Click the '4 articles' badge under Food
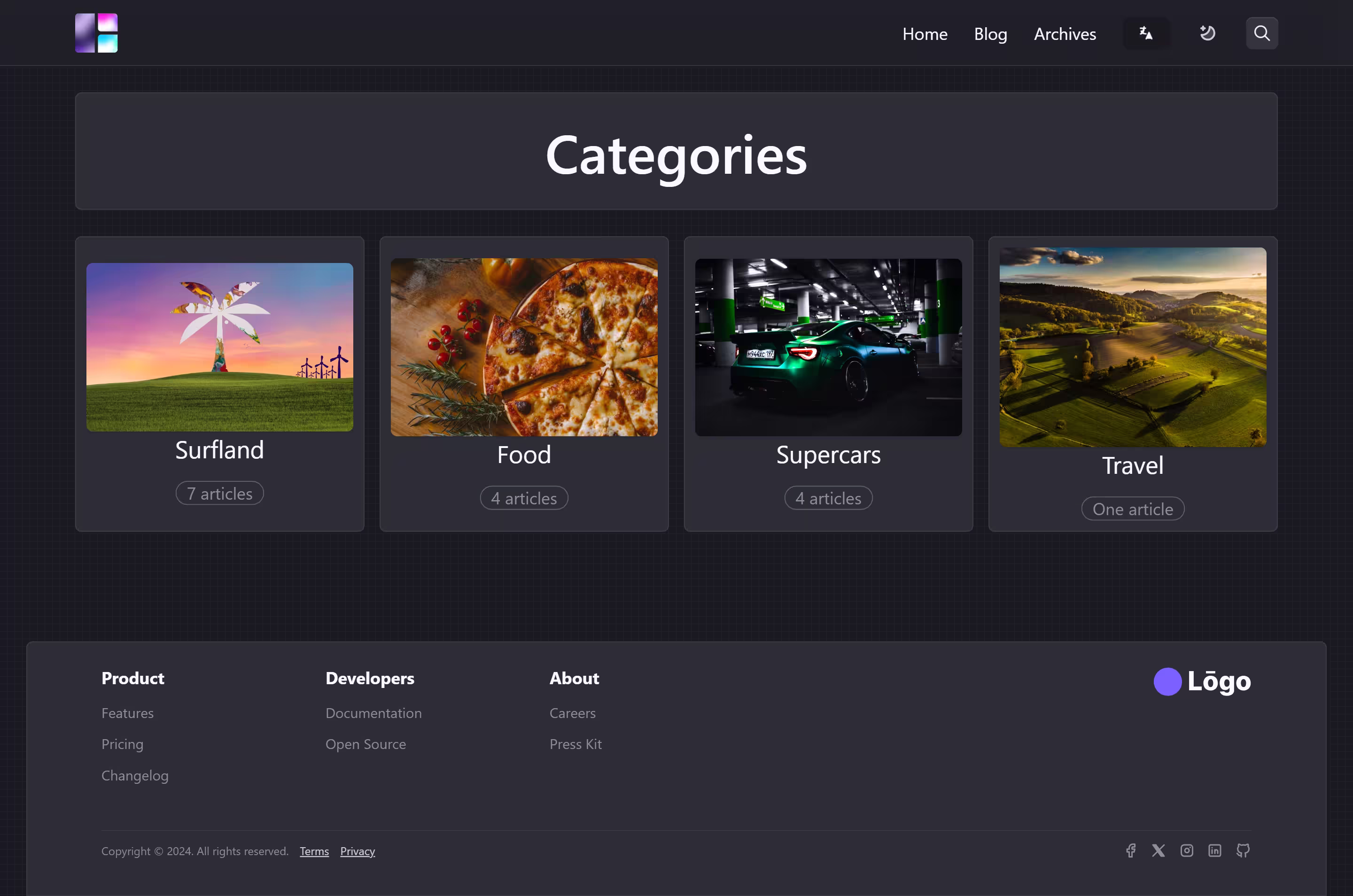 point(524,498)
